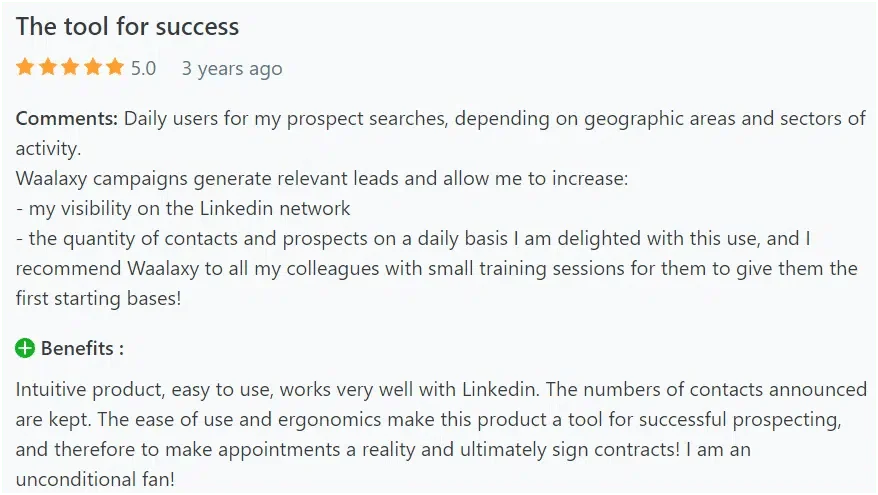Image resolution: width=878 pixels, height=495 pixels.
Task: Click the 3 years ago timestamp
Action: 232,69
